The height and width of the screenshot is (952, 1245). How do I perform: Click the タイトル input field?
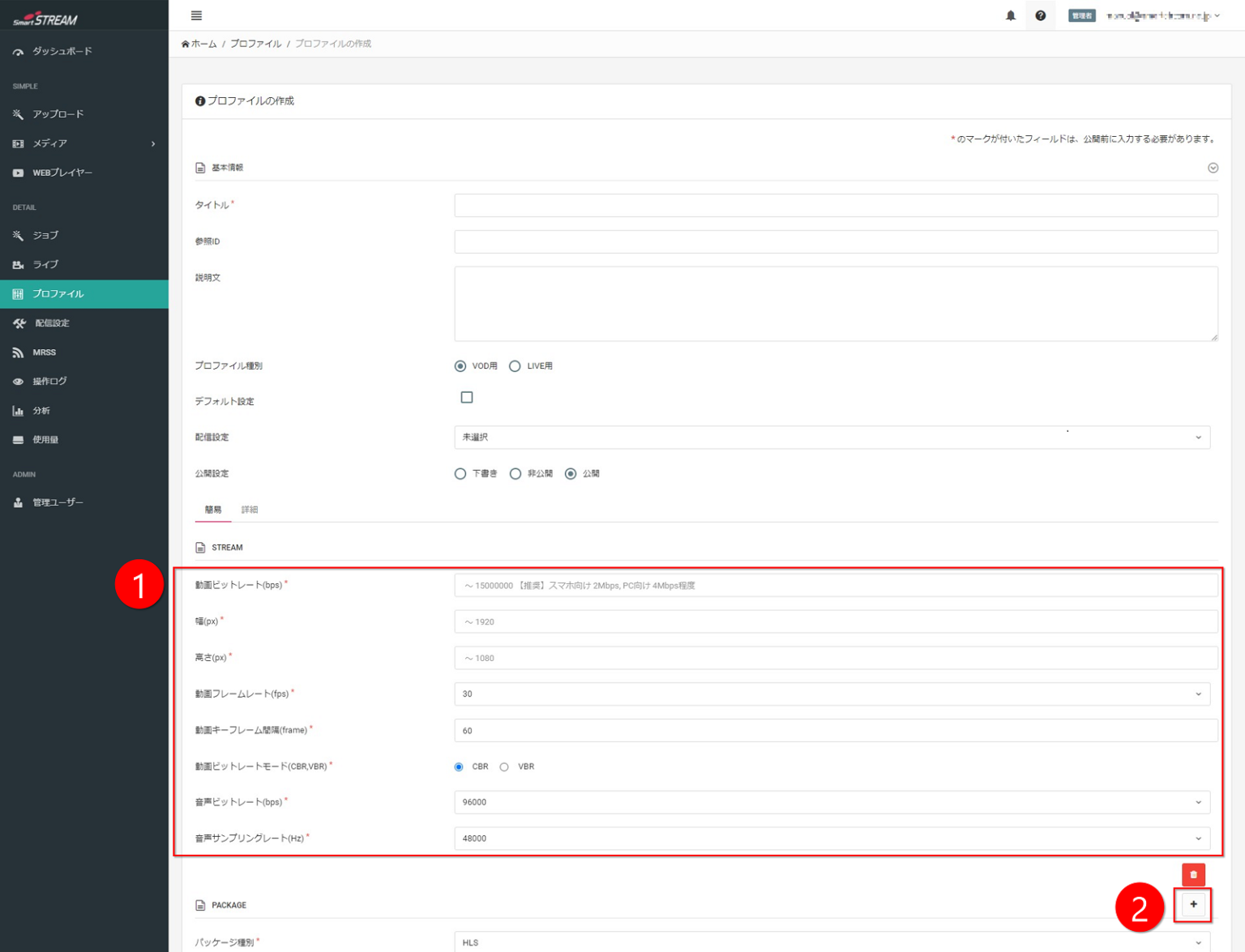pos(835,205)
